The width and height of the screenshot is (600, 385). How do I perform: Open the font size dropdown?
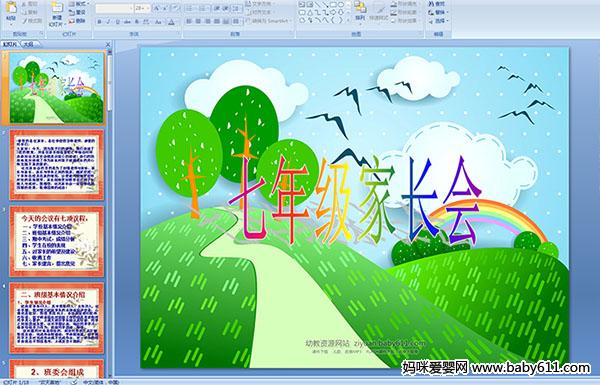pyautogui.click(x=148, y=8)
